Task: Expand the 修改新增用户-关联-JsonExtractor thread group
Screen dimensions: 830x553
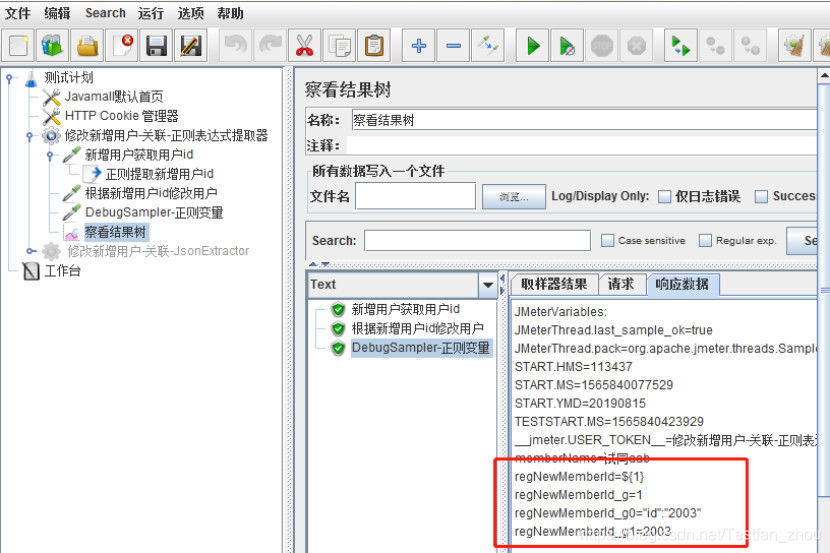Action: 30,251
